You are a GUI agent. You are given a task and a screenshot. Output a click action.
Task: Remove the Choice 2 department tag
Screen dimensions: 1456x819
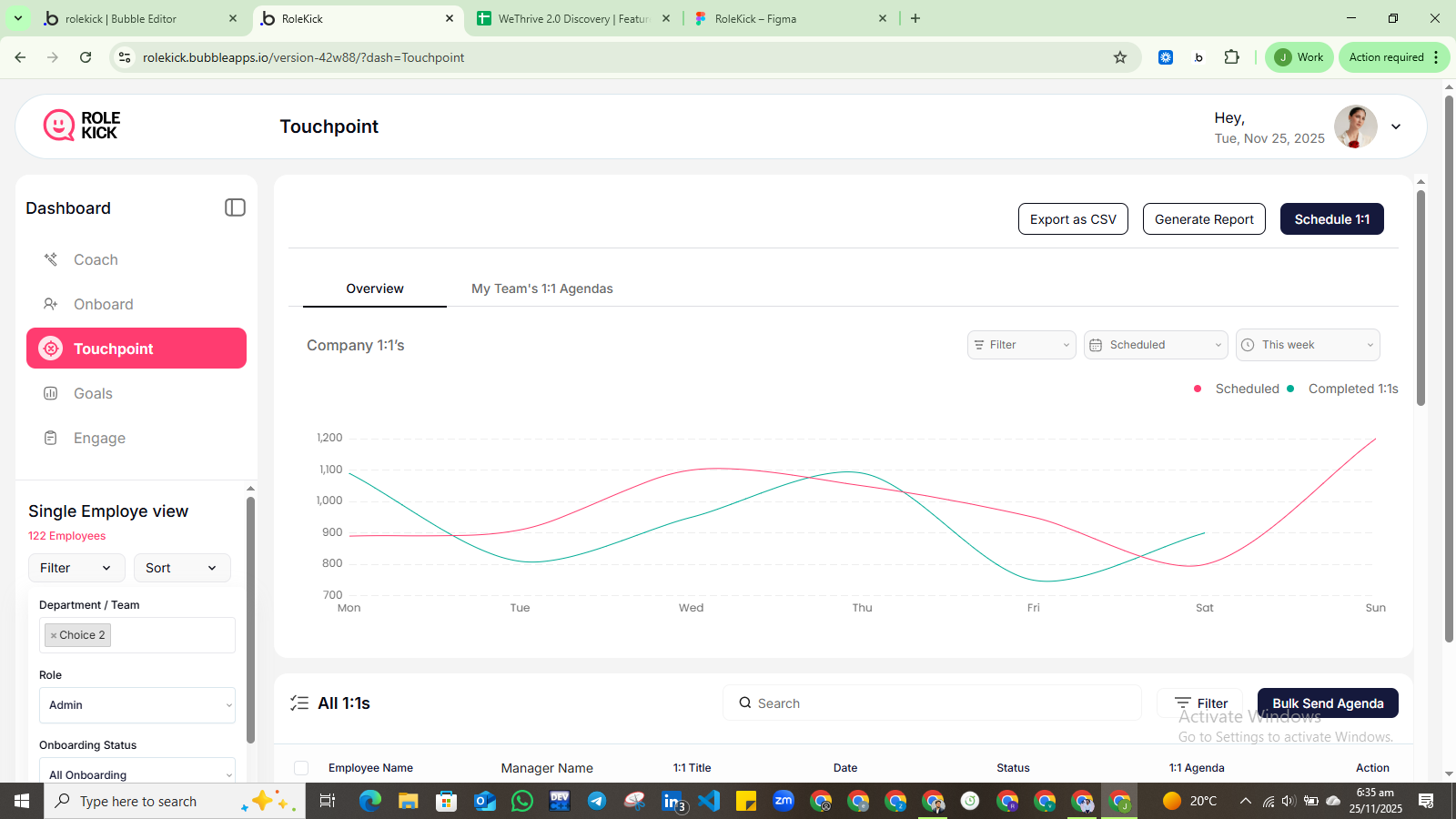point(54,635)
